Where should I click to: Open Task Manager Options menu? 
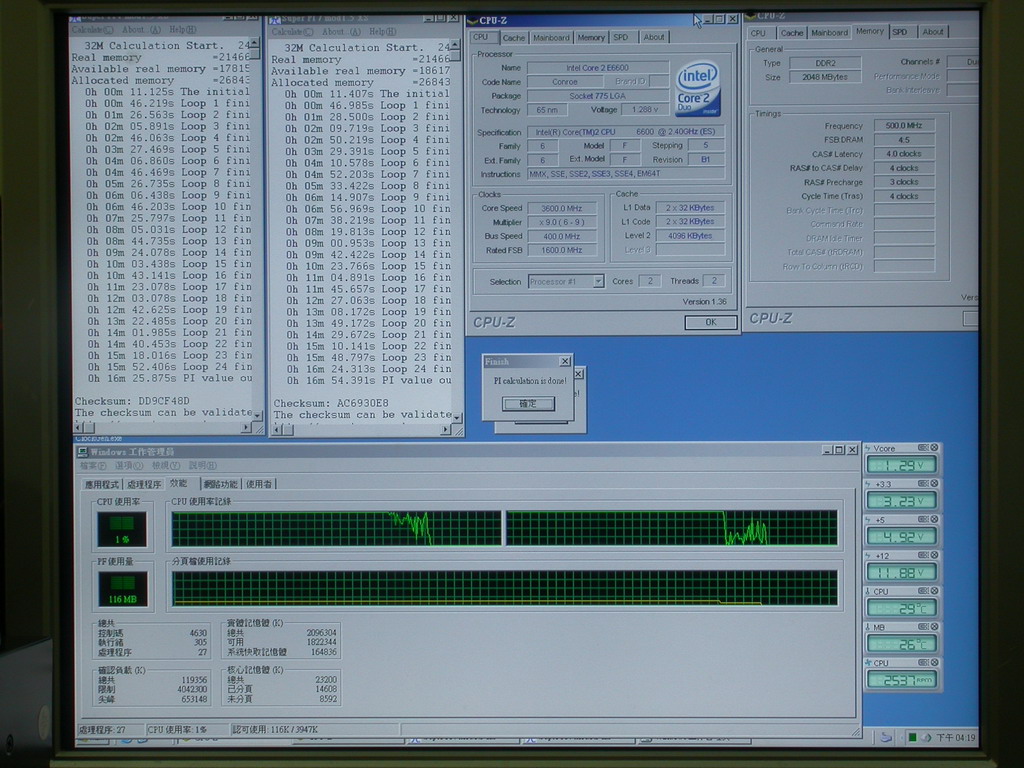[x=129, y=466]
